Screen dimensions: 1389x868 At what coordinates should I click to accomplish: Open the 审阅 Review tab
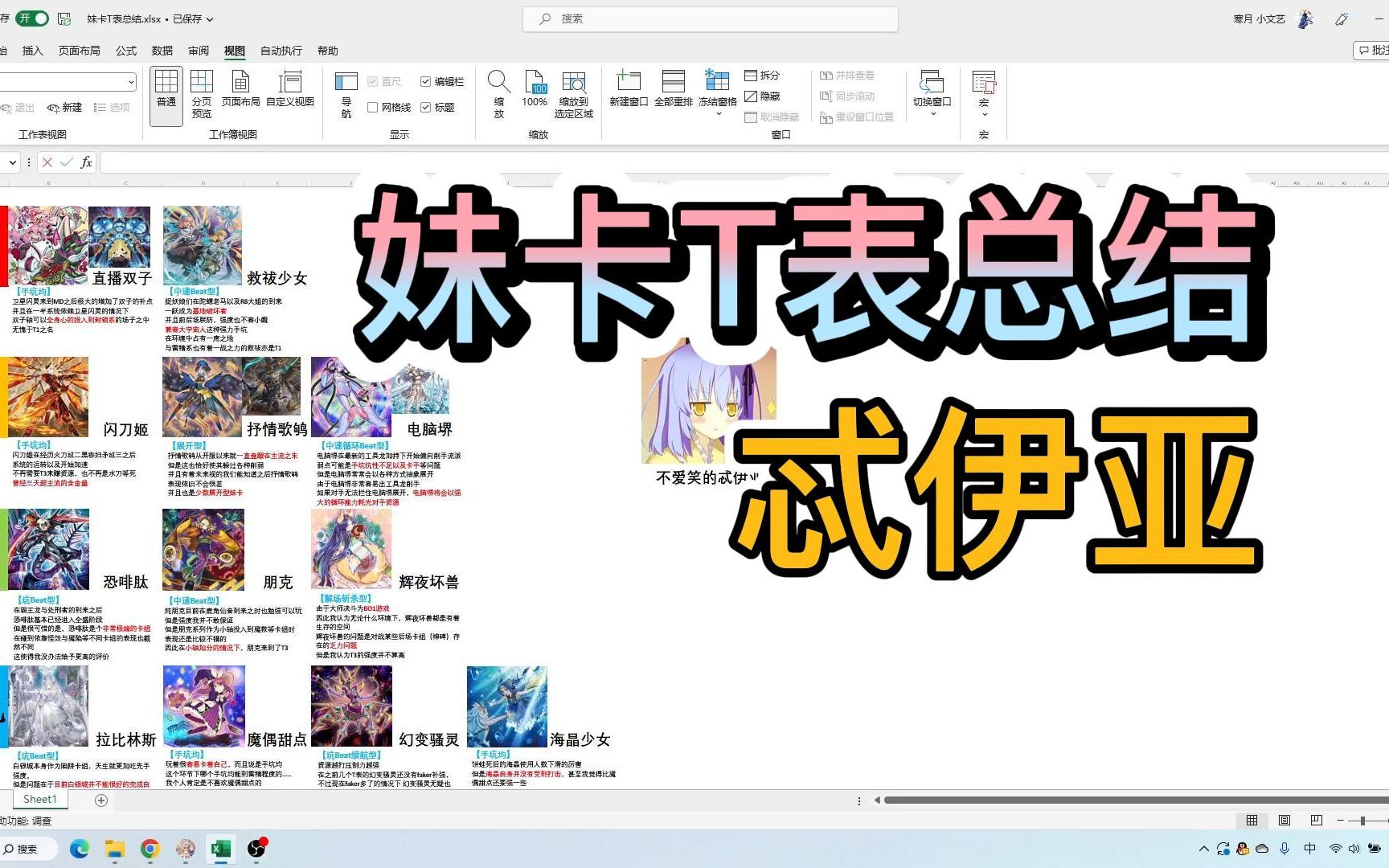pyautogui.click(x=199, y=51)
